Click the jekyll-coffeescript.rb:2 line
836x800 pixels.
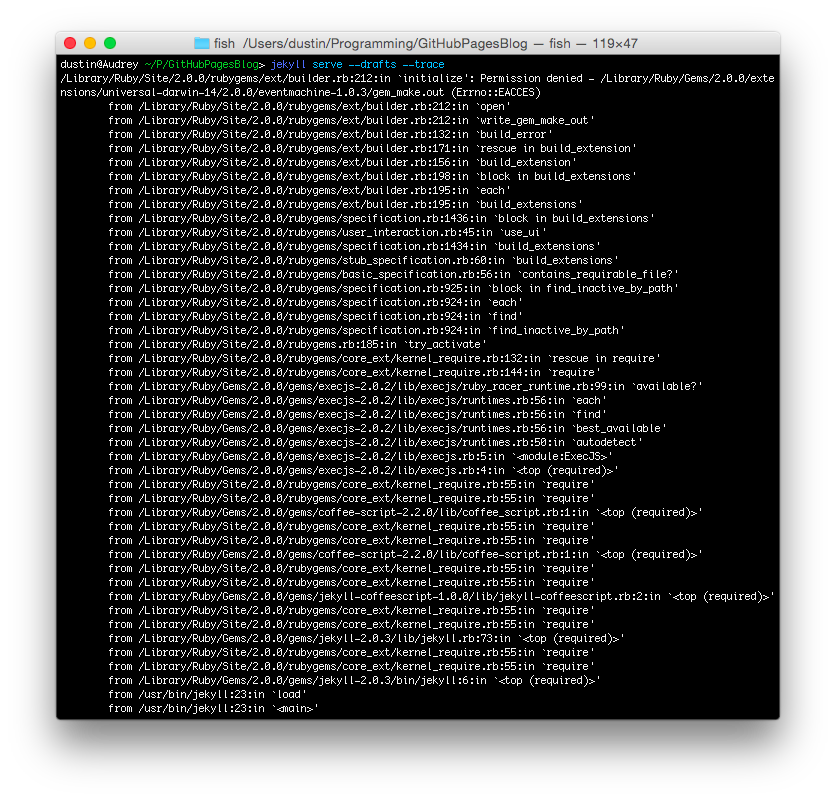click(x=441, y=596)
